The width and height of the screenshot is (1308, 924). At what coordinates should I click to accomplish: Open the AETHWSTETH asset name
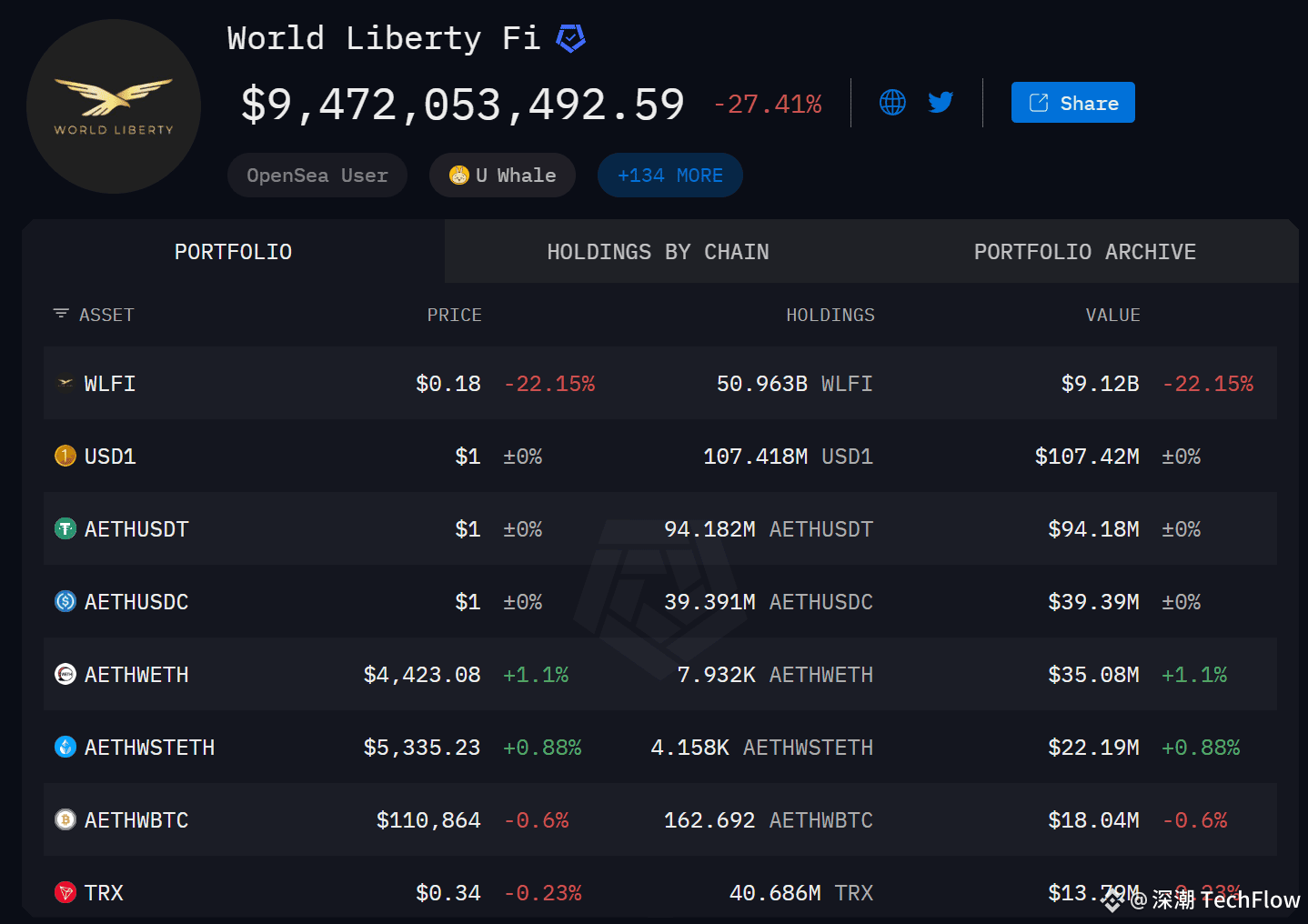pos(150,748)
